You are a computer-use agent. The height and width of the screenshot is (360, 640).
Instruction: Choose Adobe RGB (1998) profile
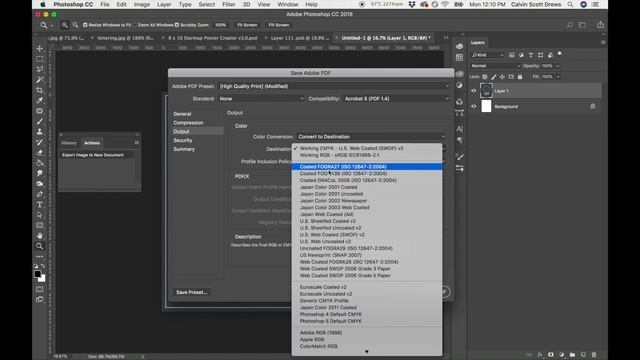[367, 333]
